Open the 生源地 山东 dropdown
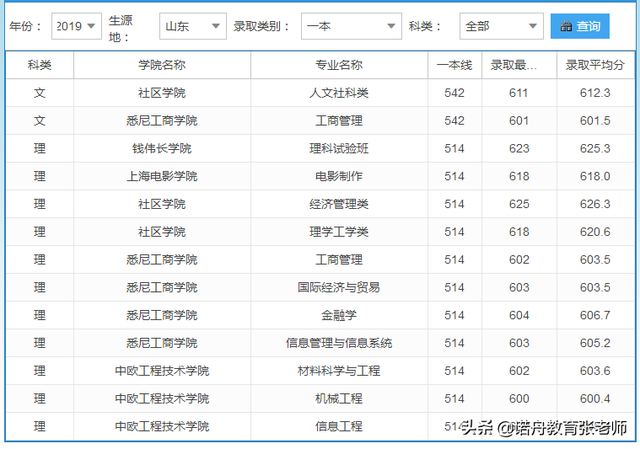The height and width of the screenshot is (449, 640). (193, 26)
